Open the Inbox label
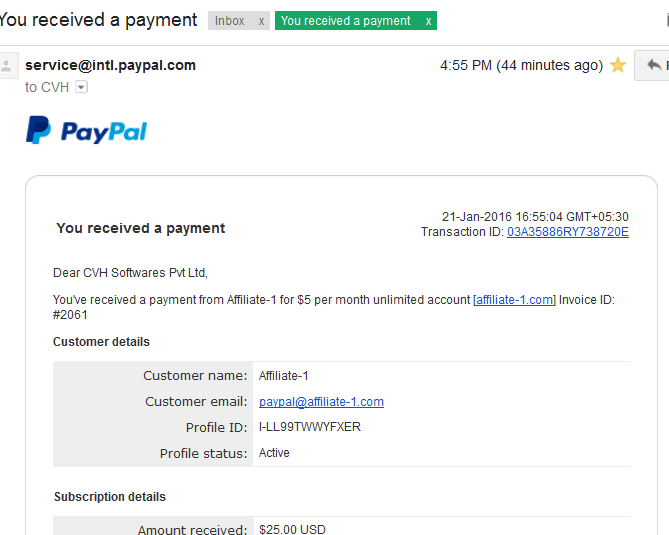669x535 pixels. click(230, 21)
